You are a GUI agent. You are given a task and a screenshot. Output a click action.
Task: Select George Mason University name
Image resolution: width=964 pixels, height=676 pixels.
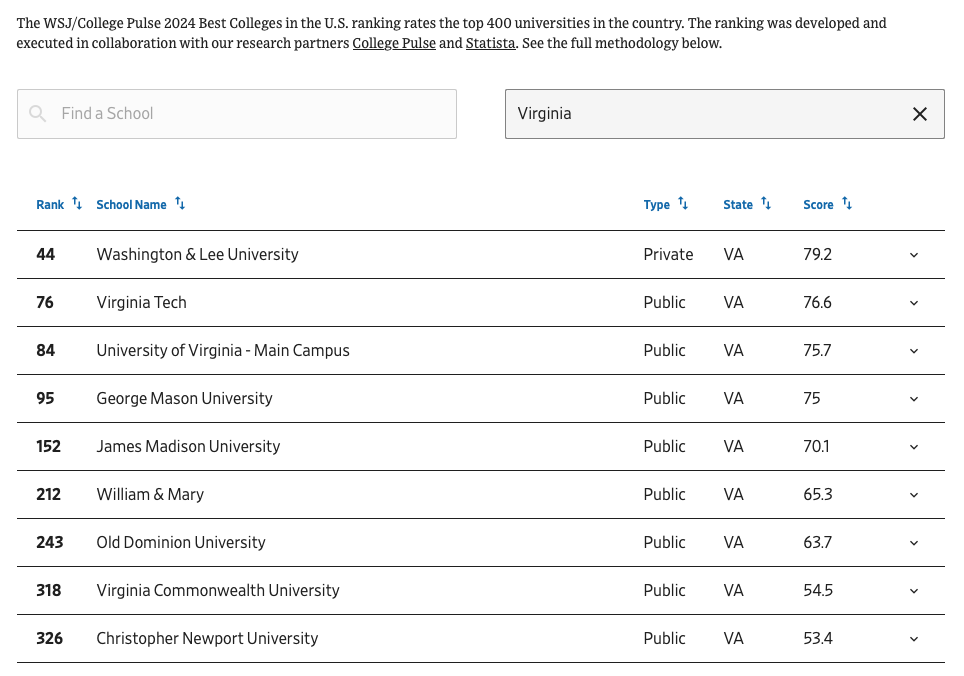184,398
